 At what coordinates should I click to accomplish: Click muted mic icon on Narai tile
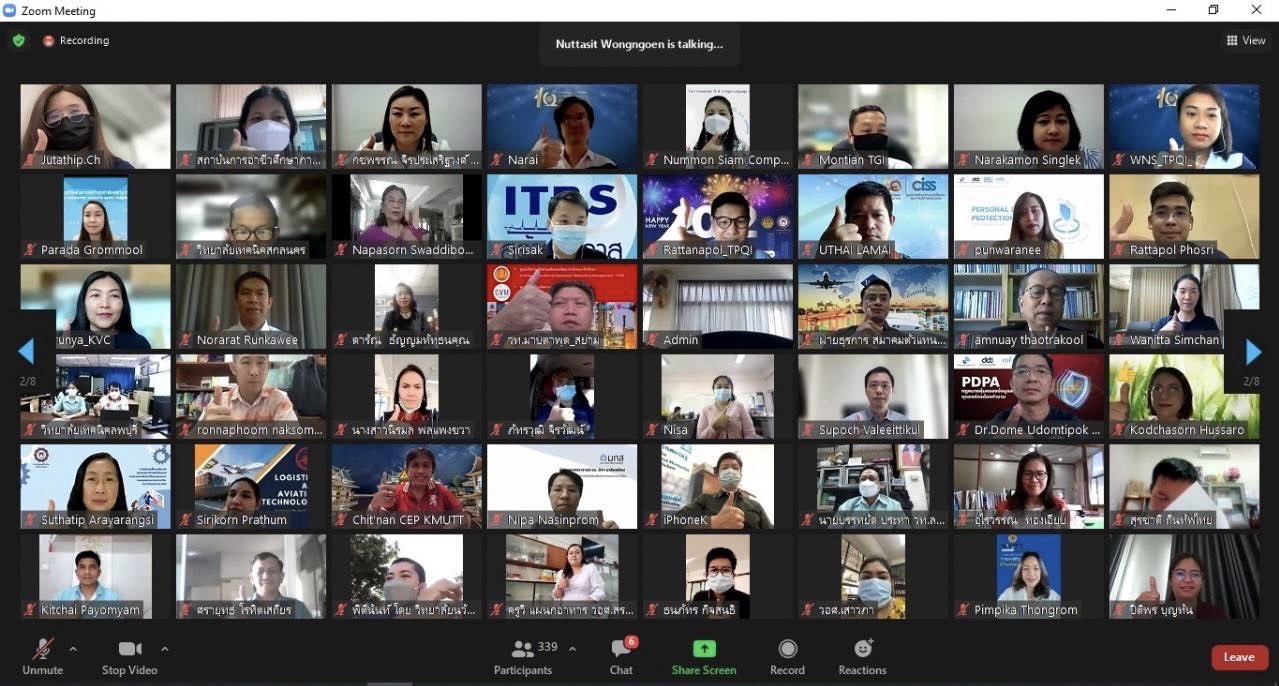click(497, 160)
